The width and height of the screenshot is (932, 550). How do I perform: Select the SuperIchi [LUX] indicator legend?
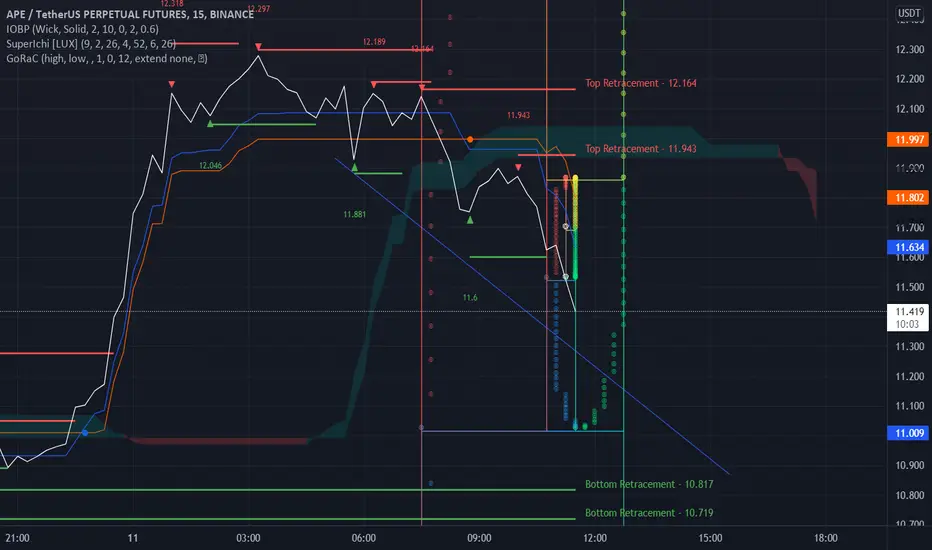(x=90, y=44)
